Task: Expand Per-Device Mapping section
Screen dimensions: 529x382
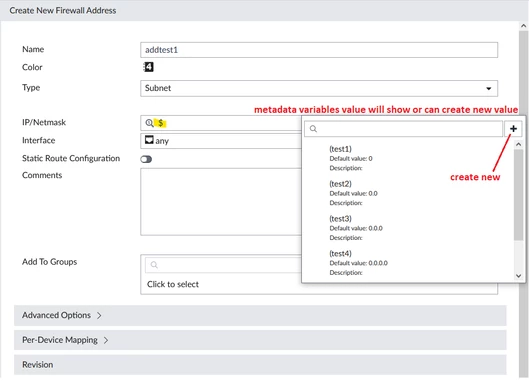Action: point(260,340)
